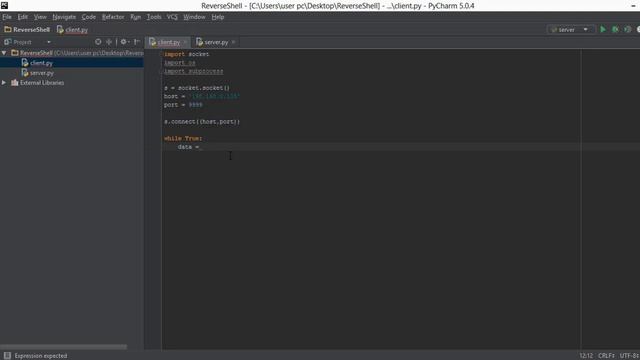Viewport: 640px width, 360px height.
Task: Change UTF-8 file encoding in status bar
Action: pos(629,356)
